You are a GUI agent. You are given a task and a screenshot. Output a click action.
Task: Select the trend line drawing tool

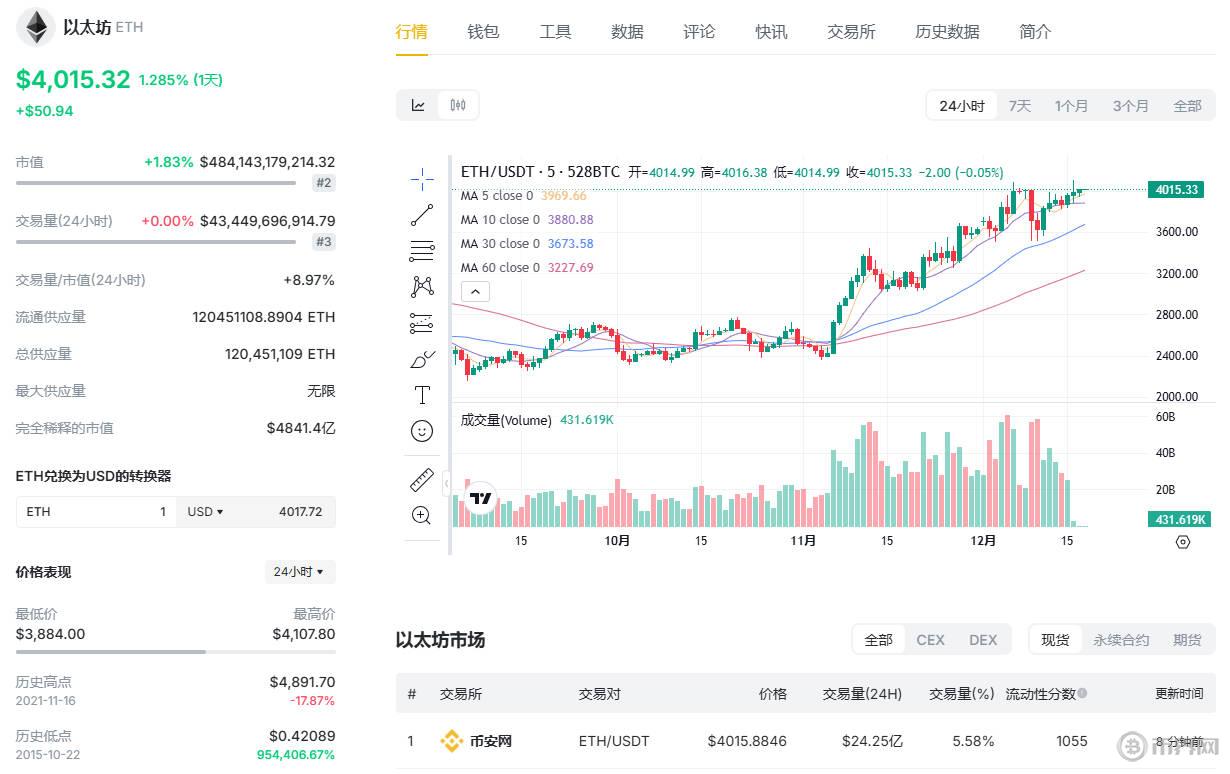(x=422, y=215)
